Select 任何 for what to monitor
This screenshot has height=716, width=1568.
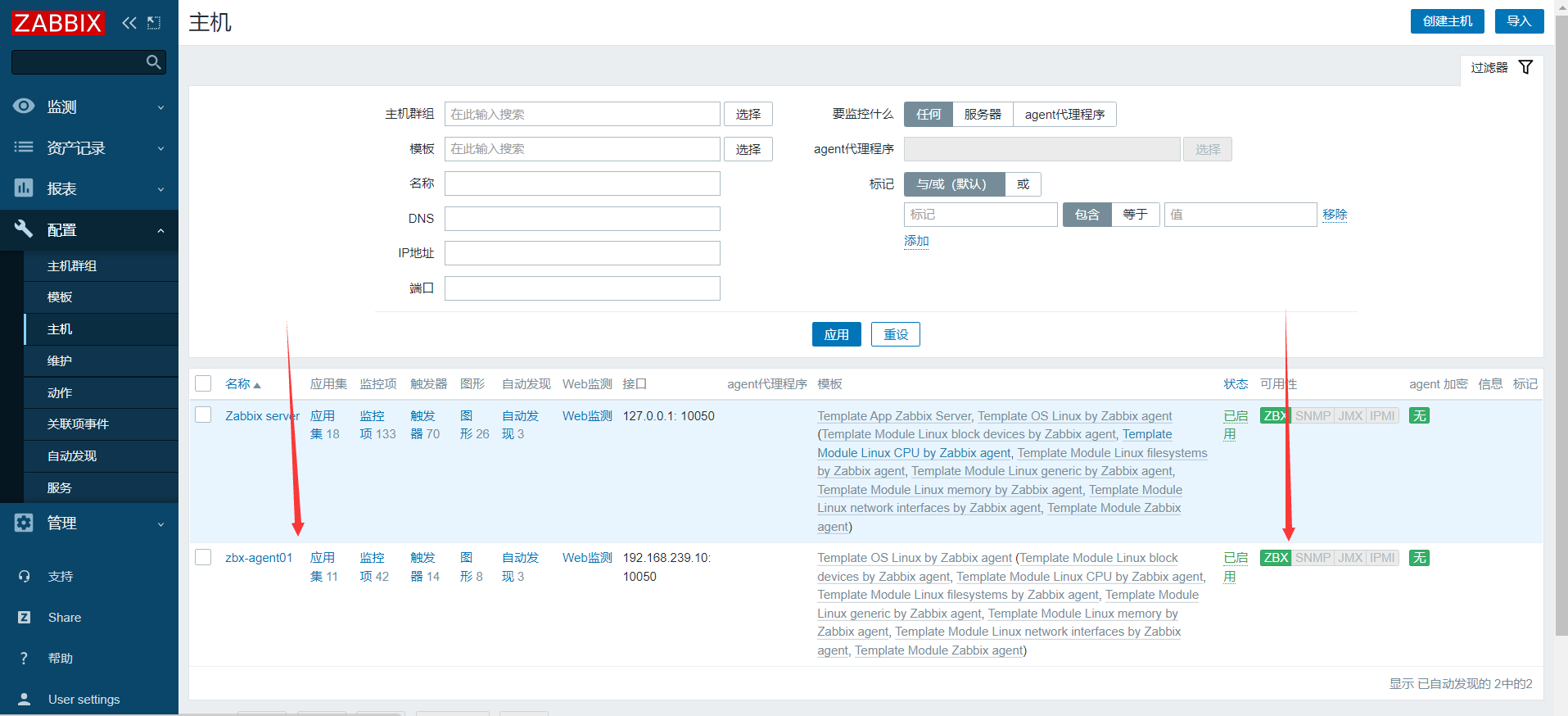929,115
